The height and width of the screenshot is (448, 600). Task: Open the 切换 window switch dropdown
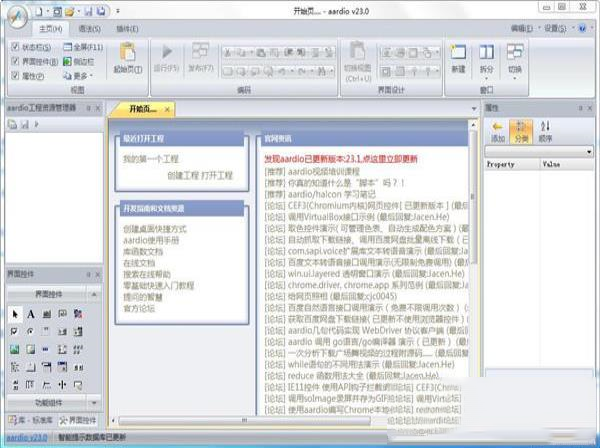pyautogui.click(x=515, y=57)
